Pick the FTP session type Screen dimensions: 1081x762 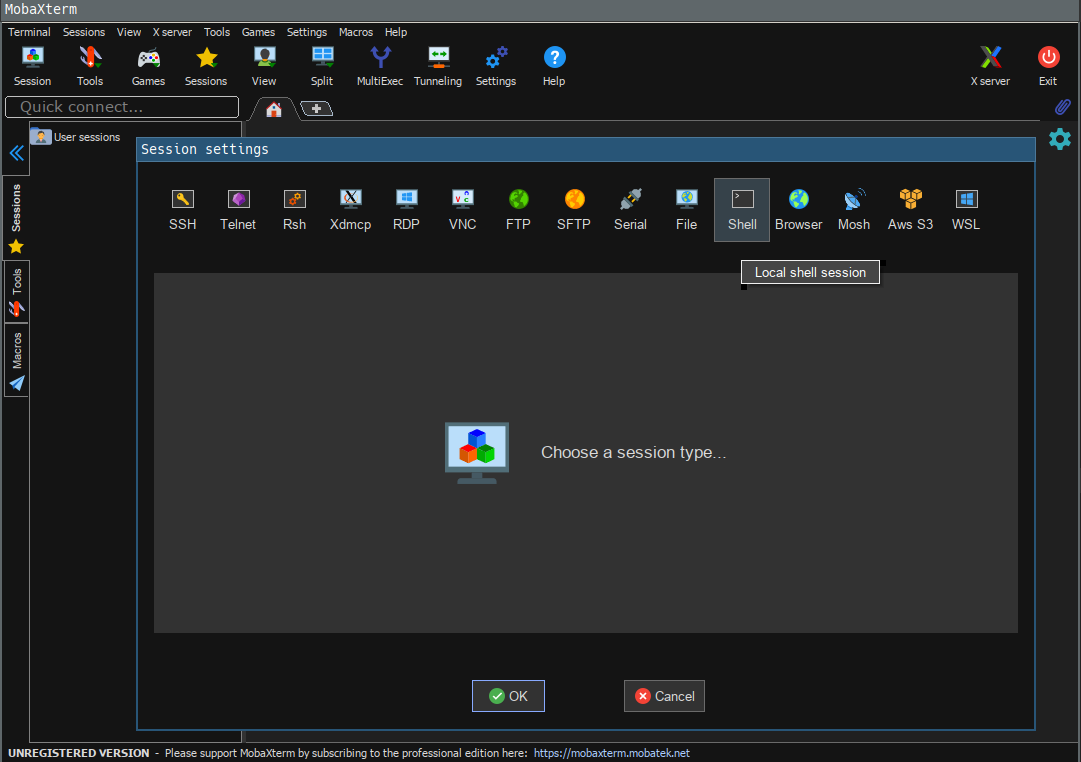point(518,210)
